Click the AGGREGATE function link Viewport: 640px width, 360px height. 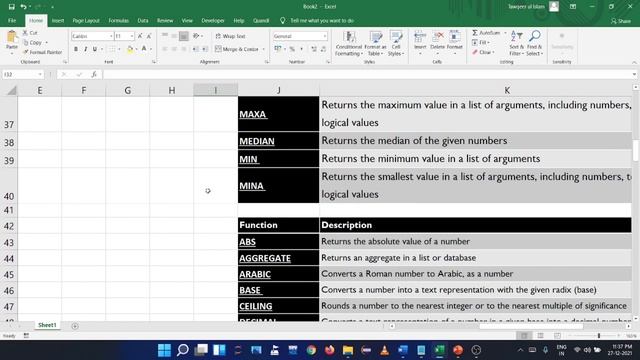tap(265, 258)
